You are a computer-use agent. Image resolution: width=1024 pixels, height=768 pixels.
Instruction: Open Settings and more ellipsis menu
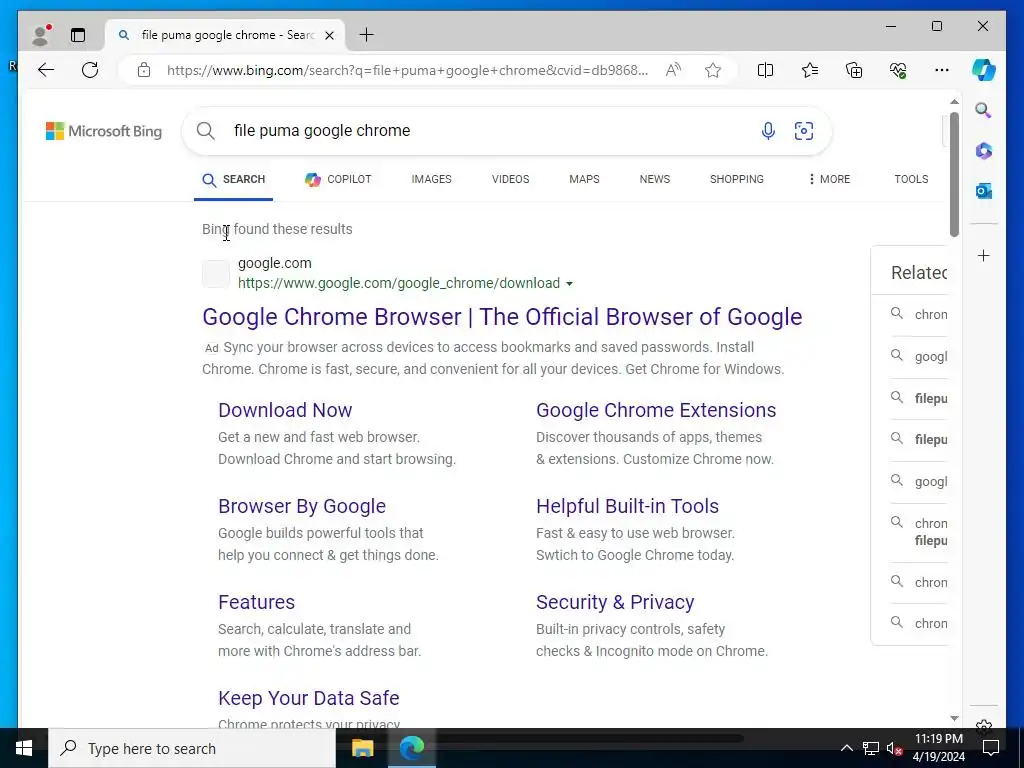[x=942, y=70]
